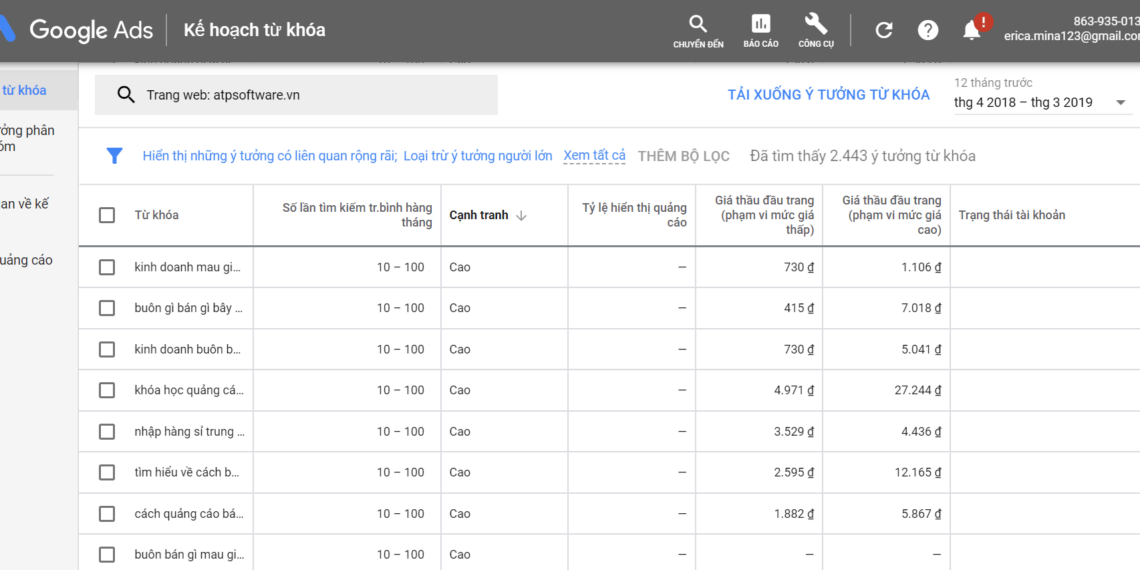Check the box for buôn gì bán gì bây… row
Screen dimensions: 1140x570
(x=107, y=308)
